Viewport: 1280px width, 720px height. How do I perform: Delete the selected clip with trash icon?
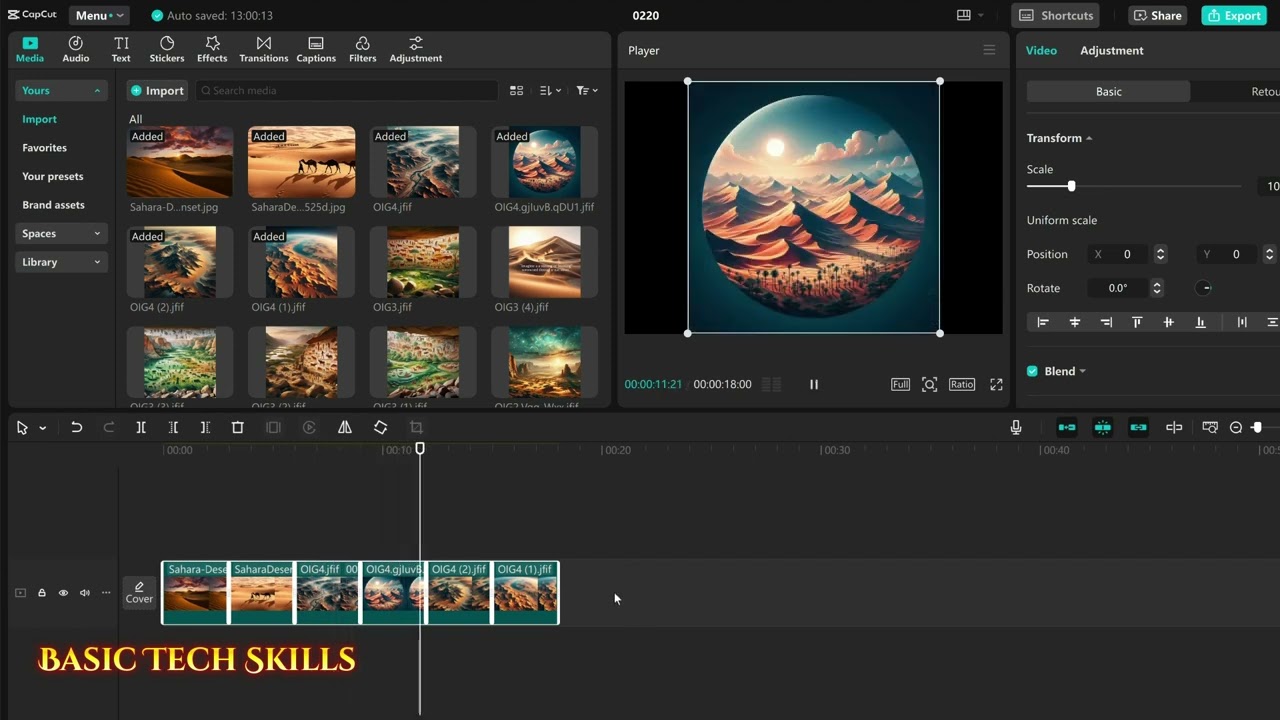[x=238, y=427]
